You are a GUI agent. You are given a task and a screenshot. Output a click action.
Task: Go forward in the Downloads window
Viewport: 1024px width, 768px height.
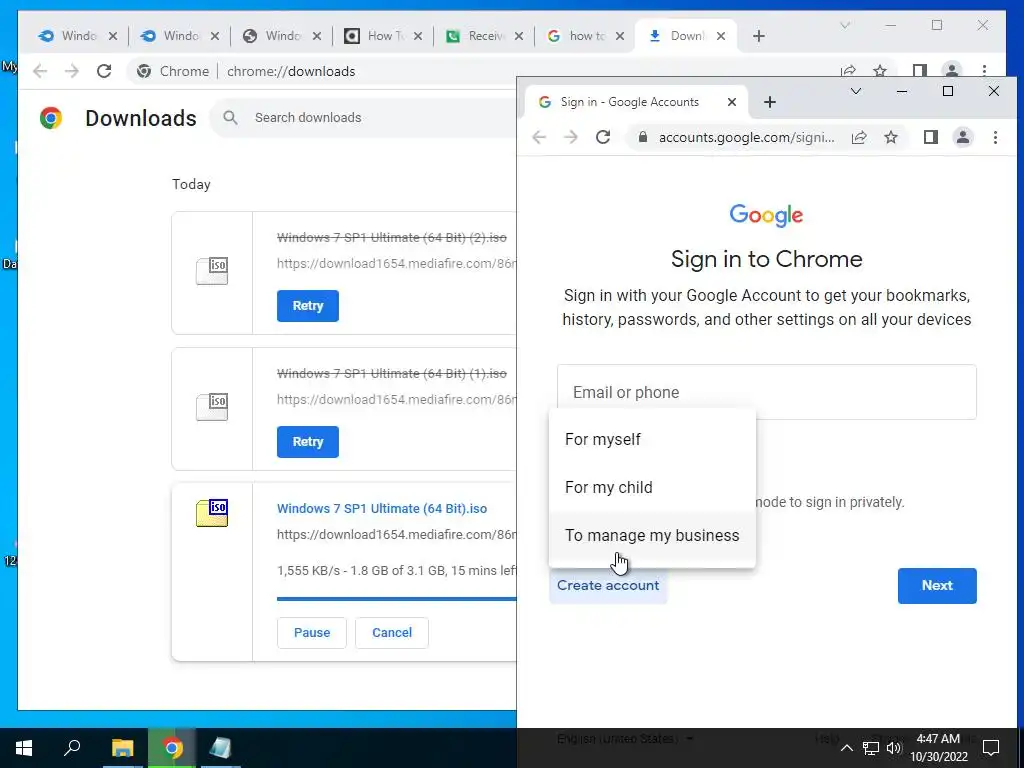(x=72, y=71)
